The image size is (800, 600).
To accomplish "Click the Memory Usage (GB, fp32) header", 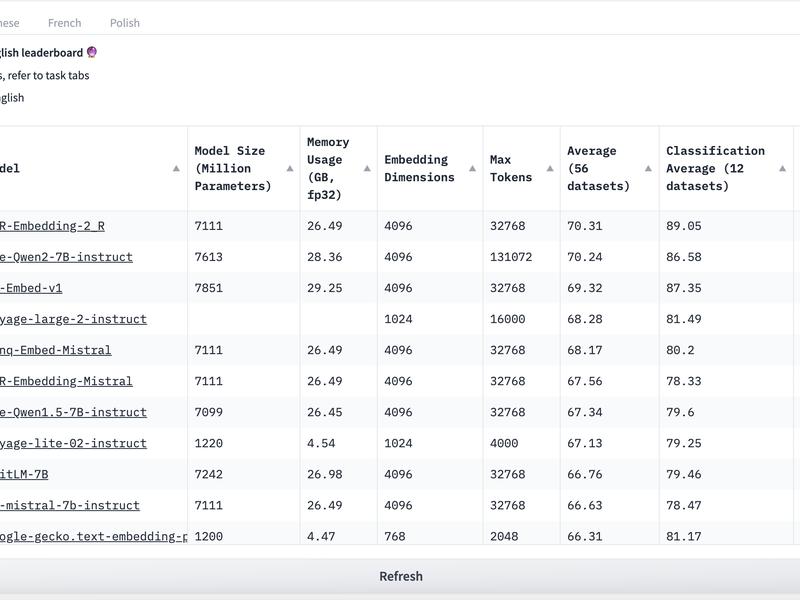I will pyautogui.click(x=328, y=168).
